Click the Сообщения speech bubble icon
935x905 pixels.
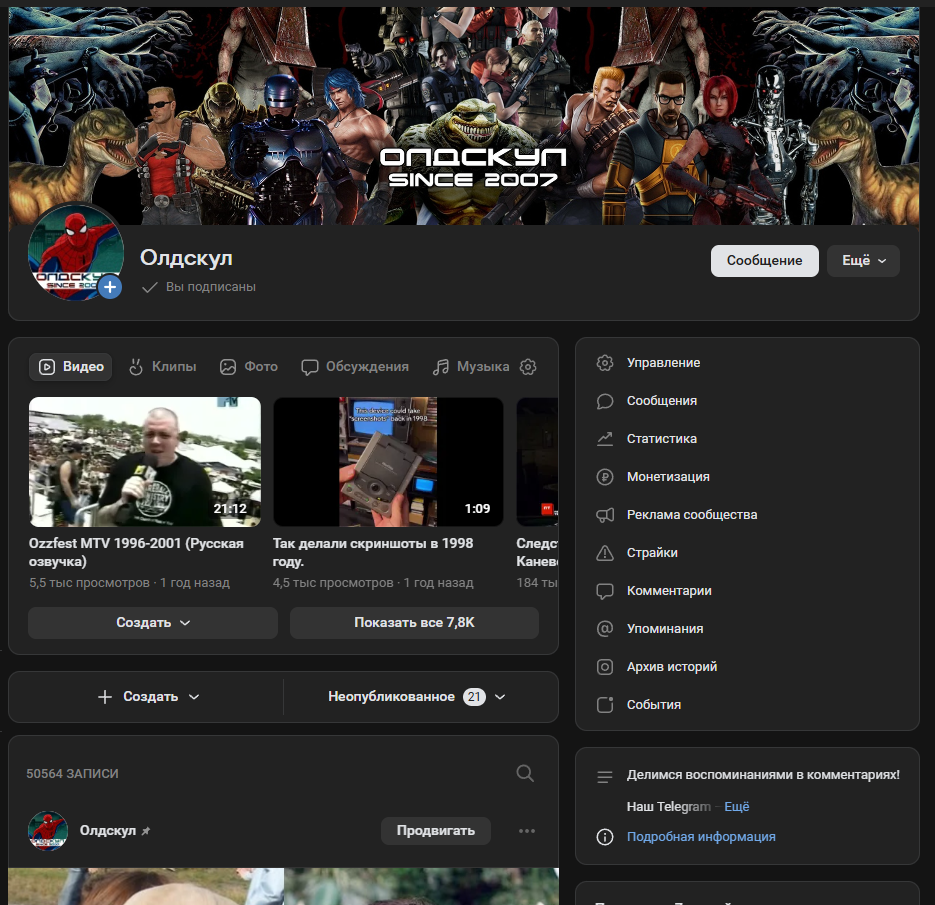pyautogui.click(x=605, y=401)
